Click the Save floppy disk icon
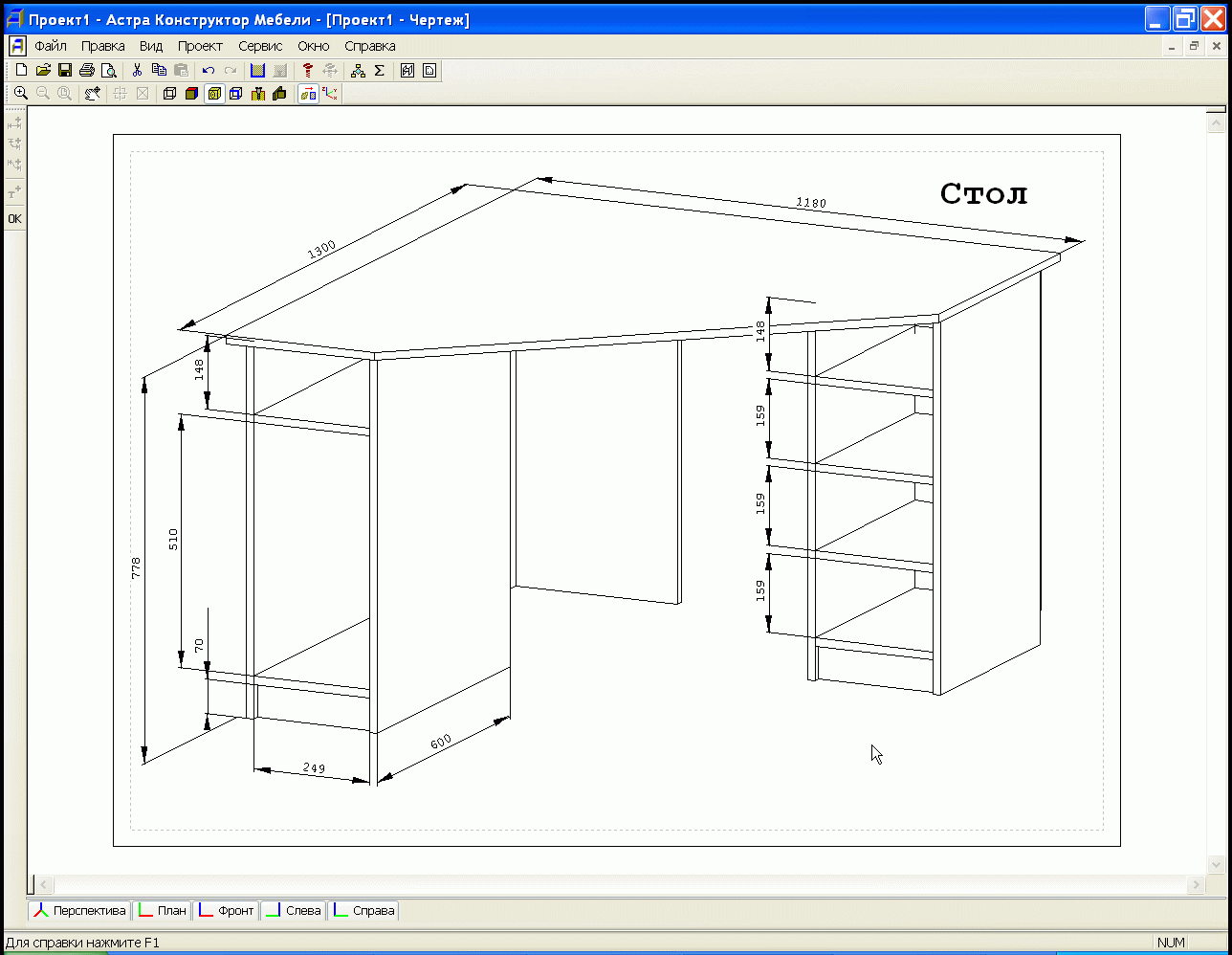1232x955 pixels. tap(65, 70)
